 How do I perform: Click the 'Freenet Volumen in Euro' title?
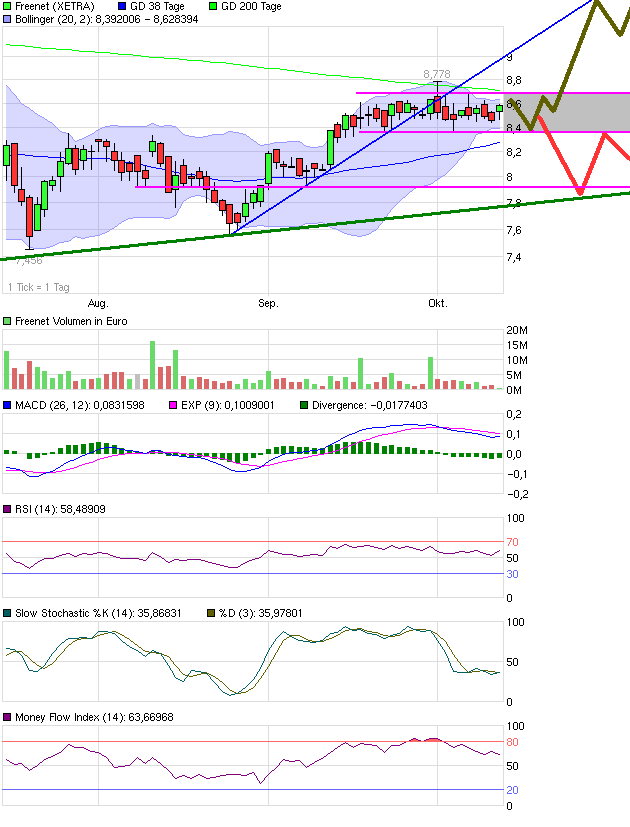(71, 321)
